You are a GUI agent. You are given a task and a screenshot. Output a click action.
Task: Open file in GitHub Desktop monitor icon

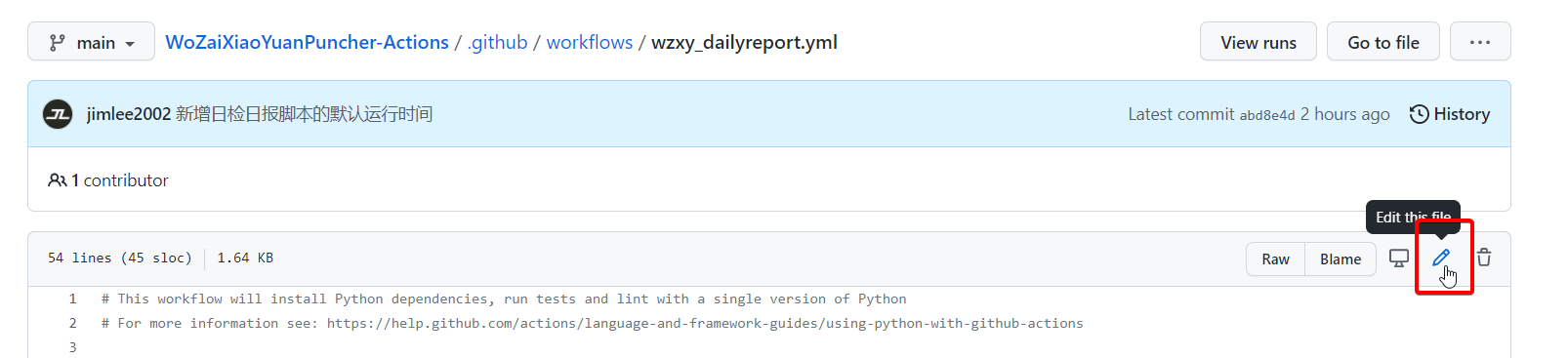1399,259
